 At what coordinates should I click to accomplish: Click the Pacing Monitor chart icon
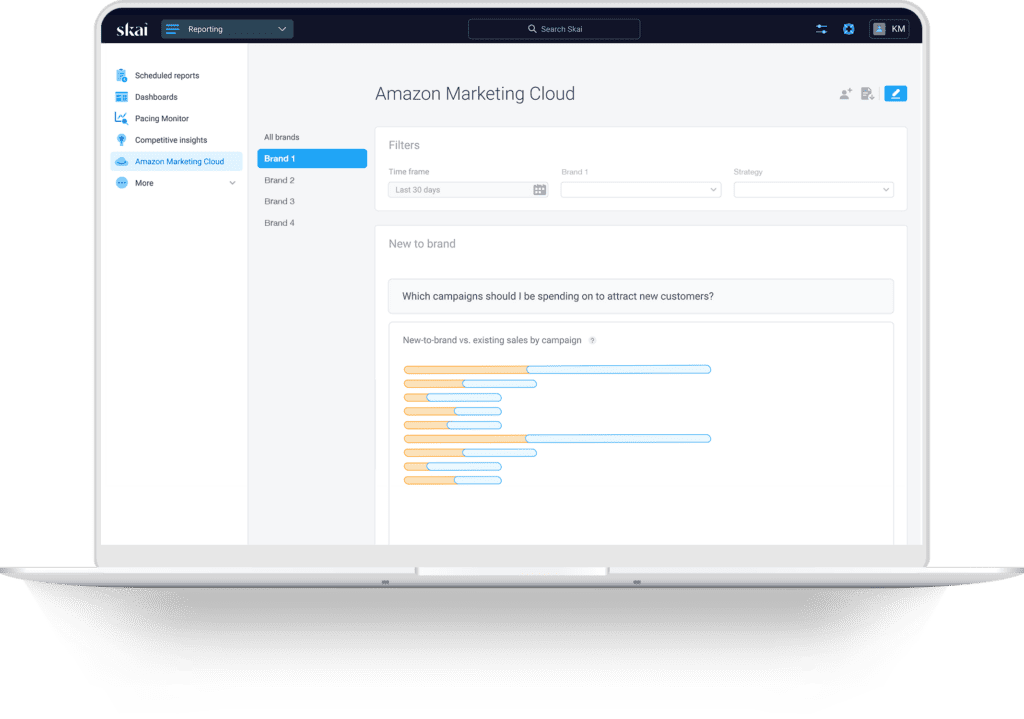[121, 118]
